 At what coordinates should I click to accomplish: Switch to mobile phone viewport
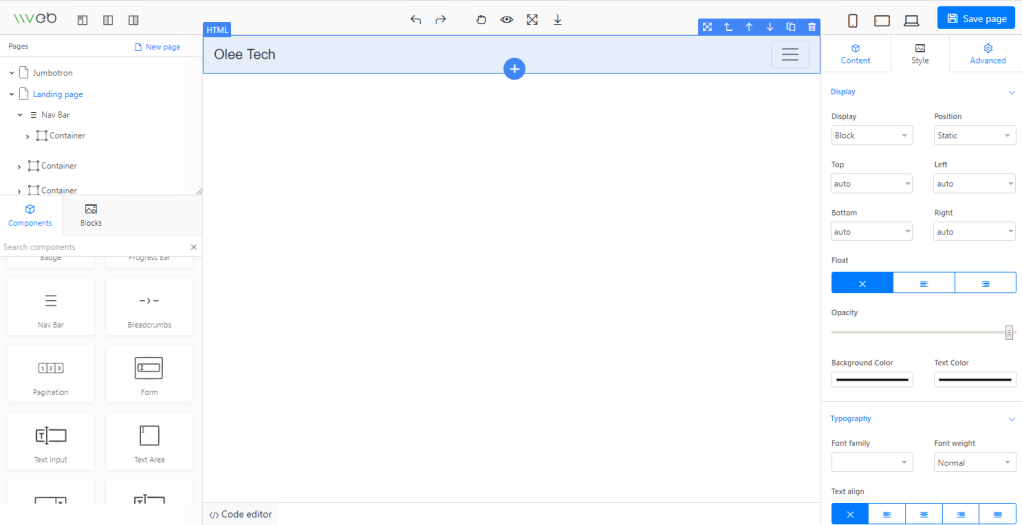(x=853, y=20)
